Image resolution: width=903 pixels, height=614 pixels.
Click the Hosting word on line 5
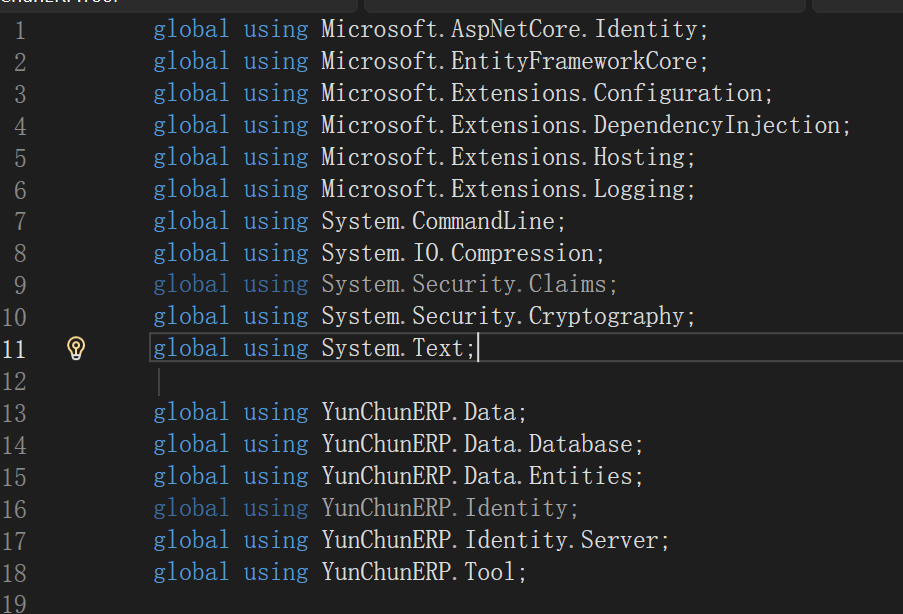[x=639, y=157]
